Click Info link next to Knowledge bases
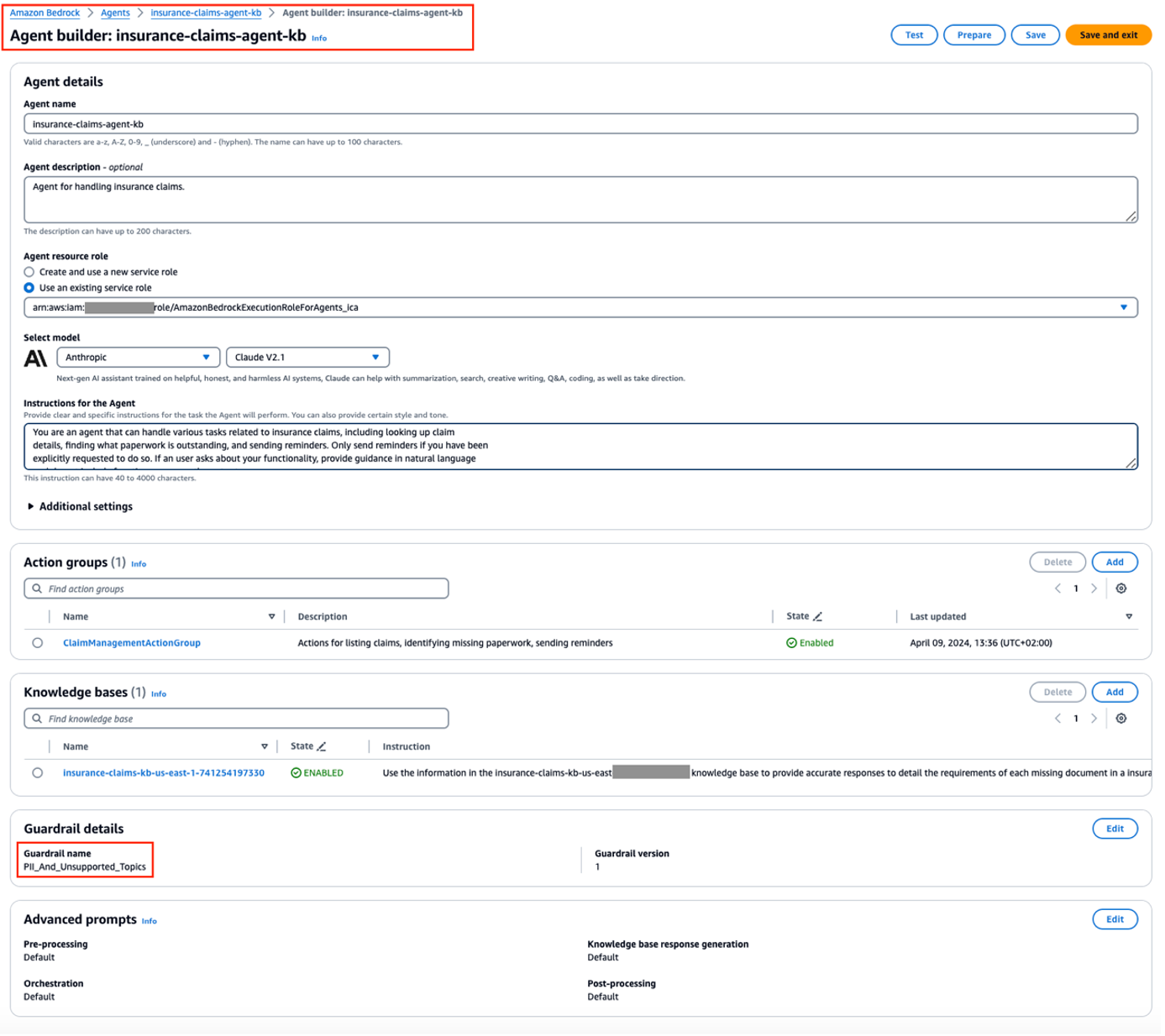The width and height of the screenshot is (1165, 1036). 159,694
